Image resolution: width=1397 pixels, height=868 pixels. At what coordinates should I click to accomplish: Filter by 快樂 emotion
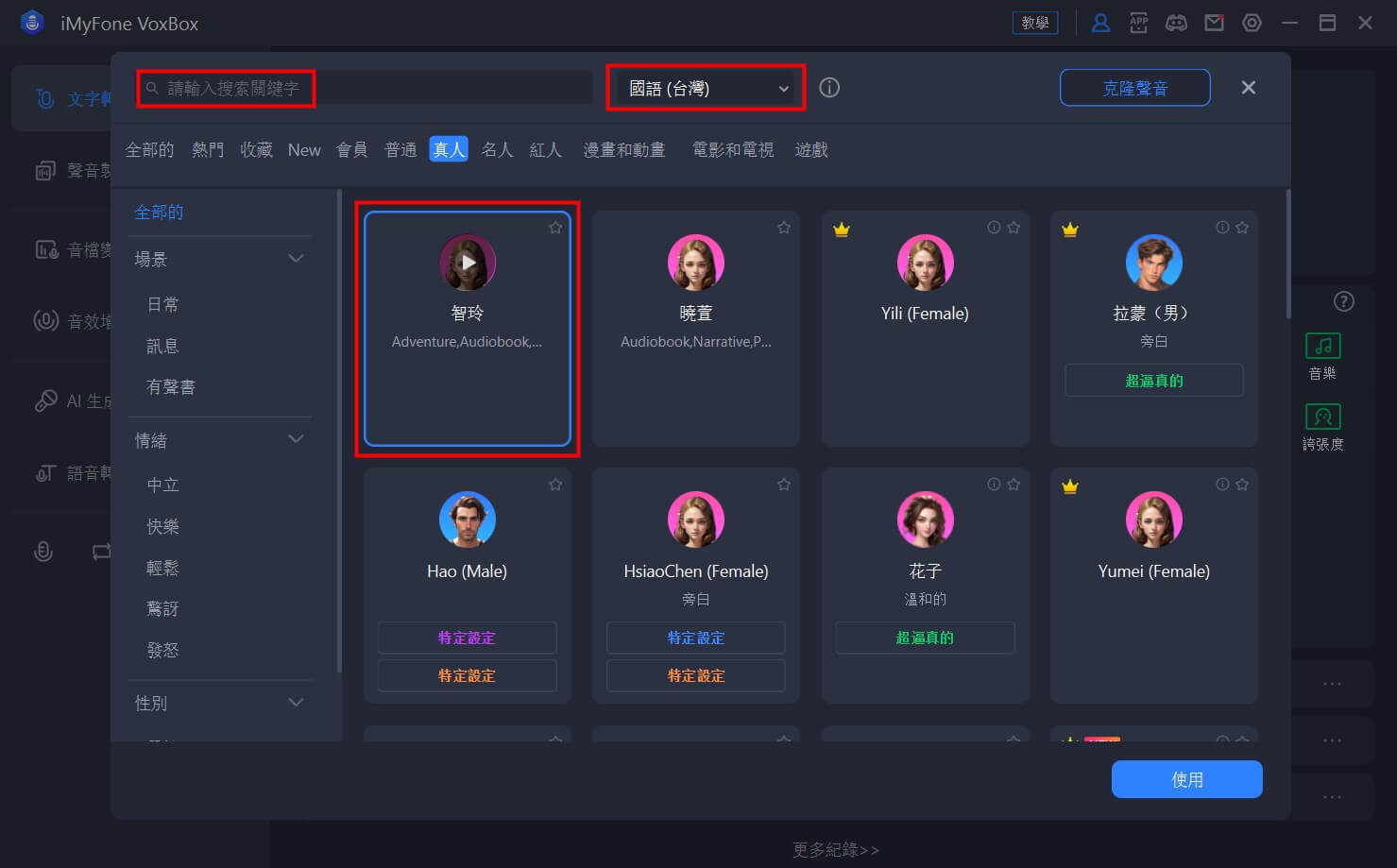162,526
